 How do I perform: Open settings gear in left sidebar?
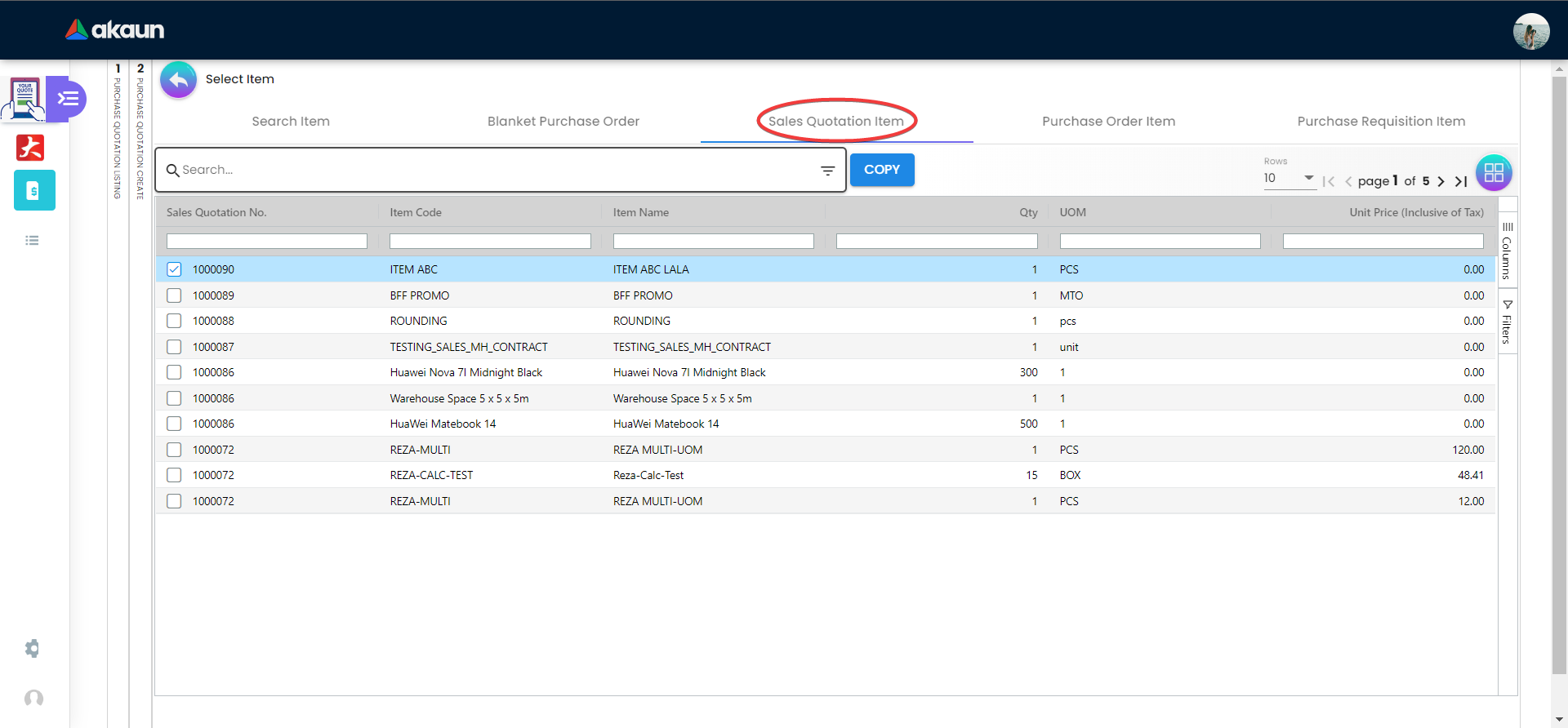pos(32,649)
